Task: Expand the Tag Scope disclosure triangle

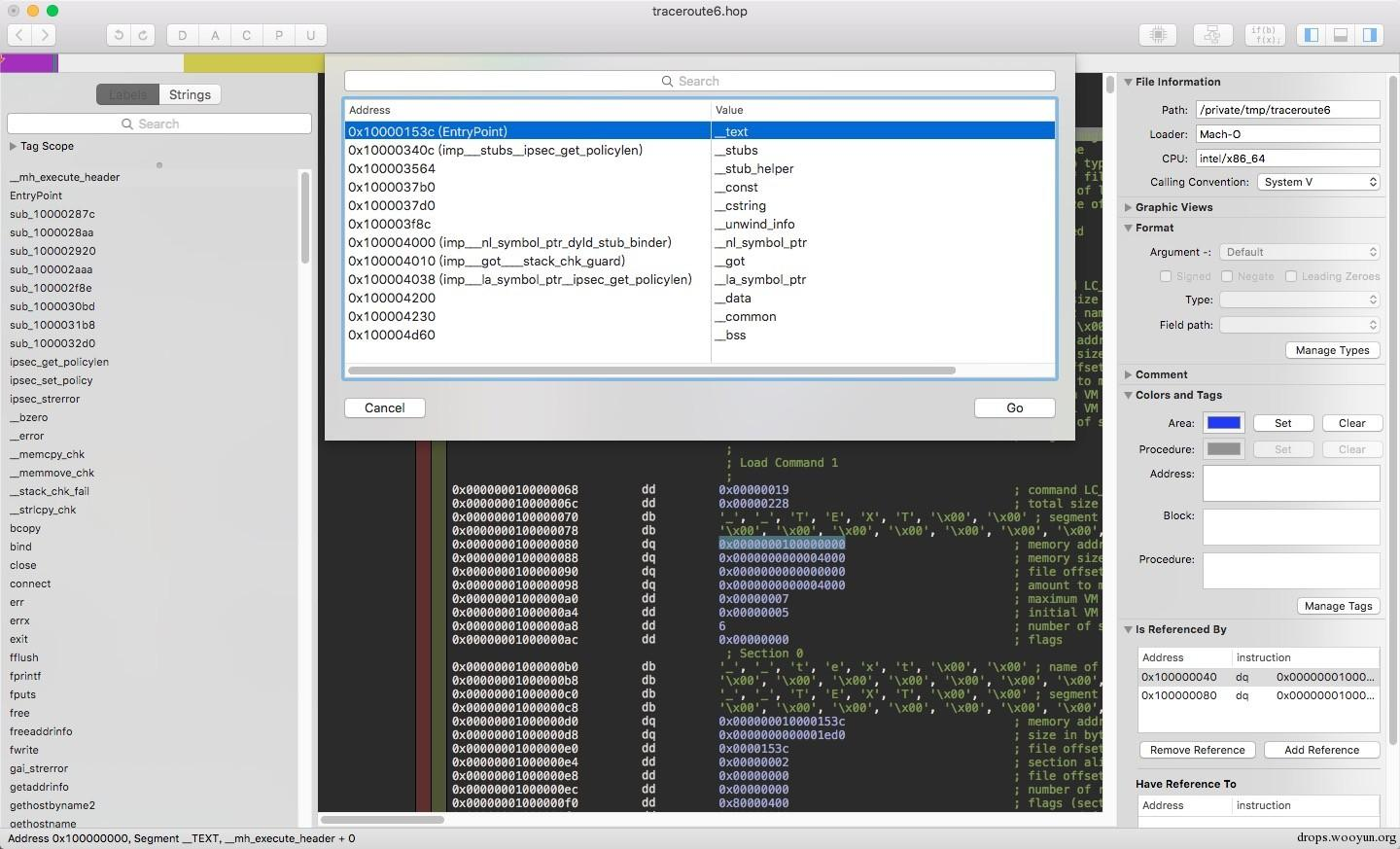Action: pyautogui.click(x=13, y=146)
